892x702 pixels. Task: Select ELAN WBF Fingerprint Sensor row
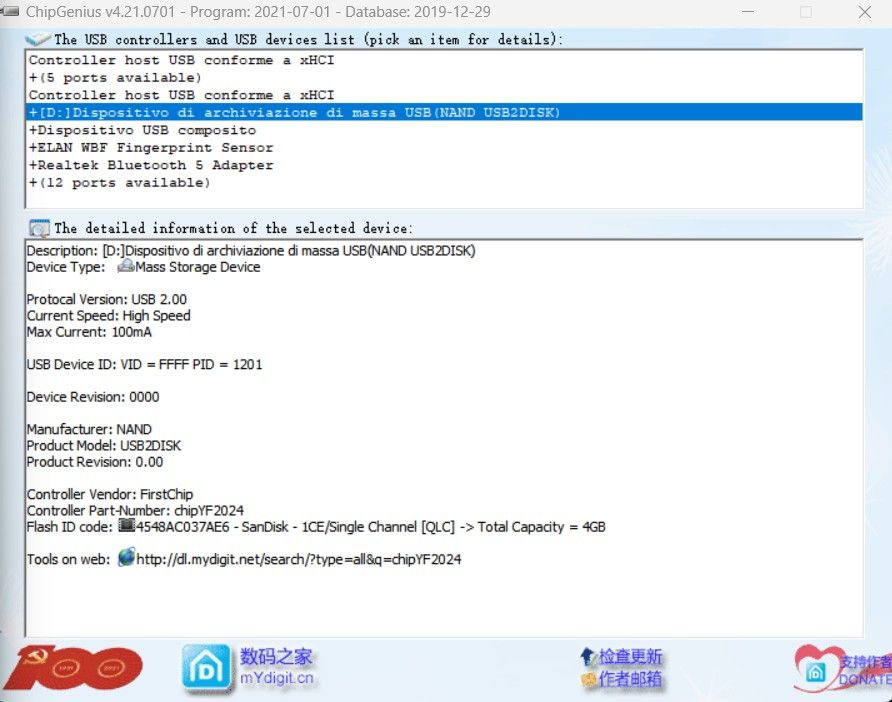click(444, 148)
